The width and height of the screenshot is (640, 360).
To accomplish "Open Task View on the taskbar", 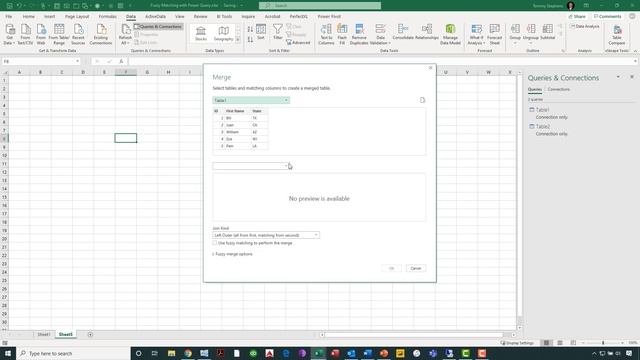I will click(155, 353).
